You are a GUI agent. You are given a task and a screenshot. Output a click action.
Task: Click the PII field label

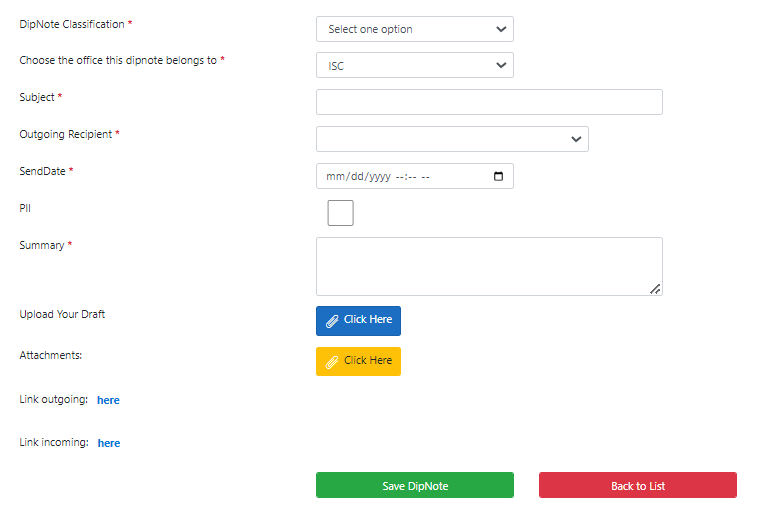(x=25, y=208)
